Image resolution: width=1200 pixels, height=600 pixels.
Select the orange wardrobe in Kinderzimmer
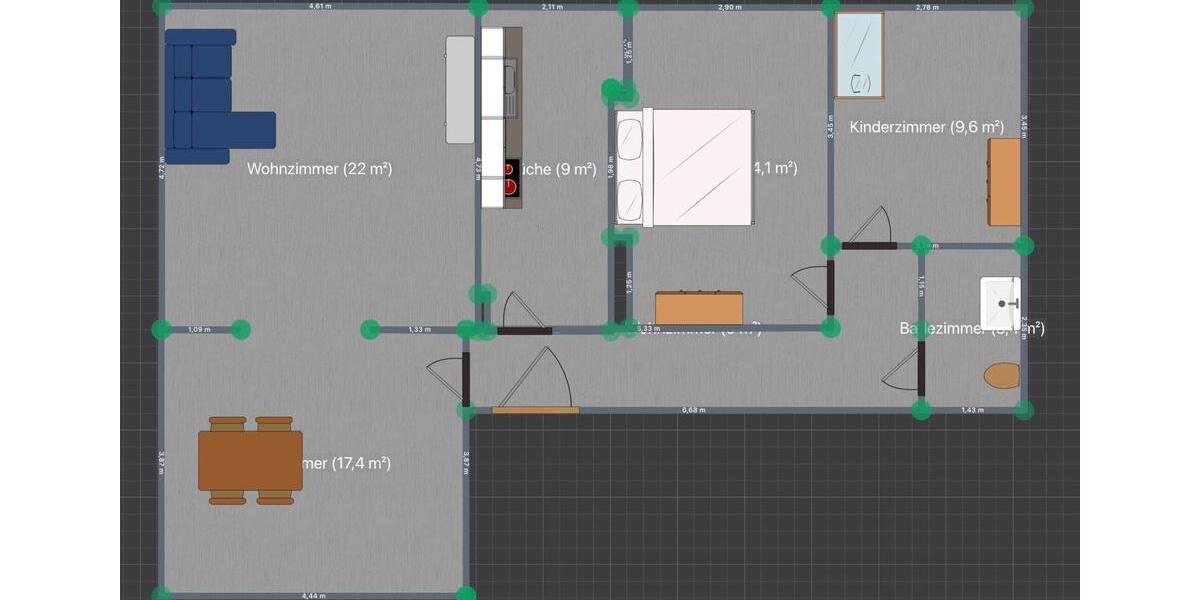[x=1005, y=182]
